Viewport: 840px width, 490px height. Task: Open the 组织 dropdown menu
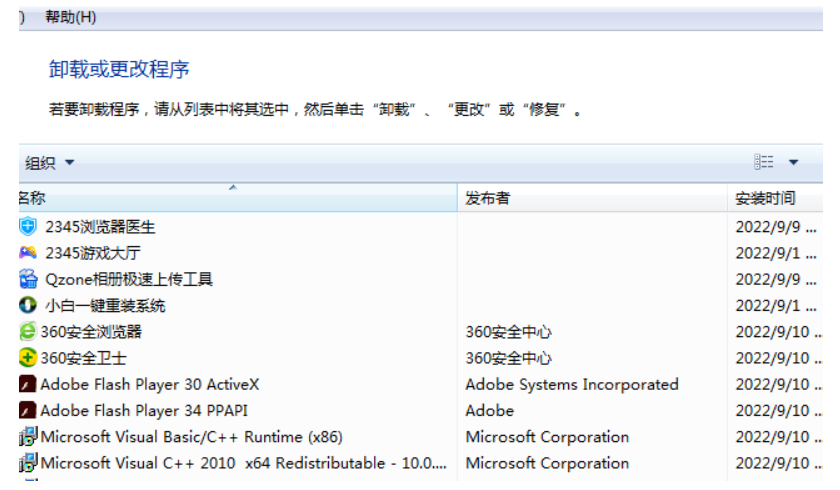[x=49, y=163]
